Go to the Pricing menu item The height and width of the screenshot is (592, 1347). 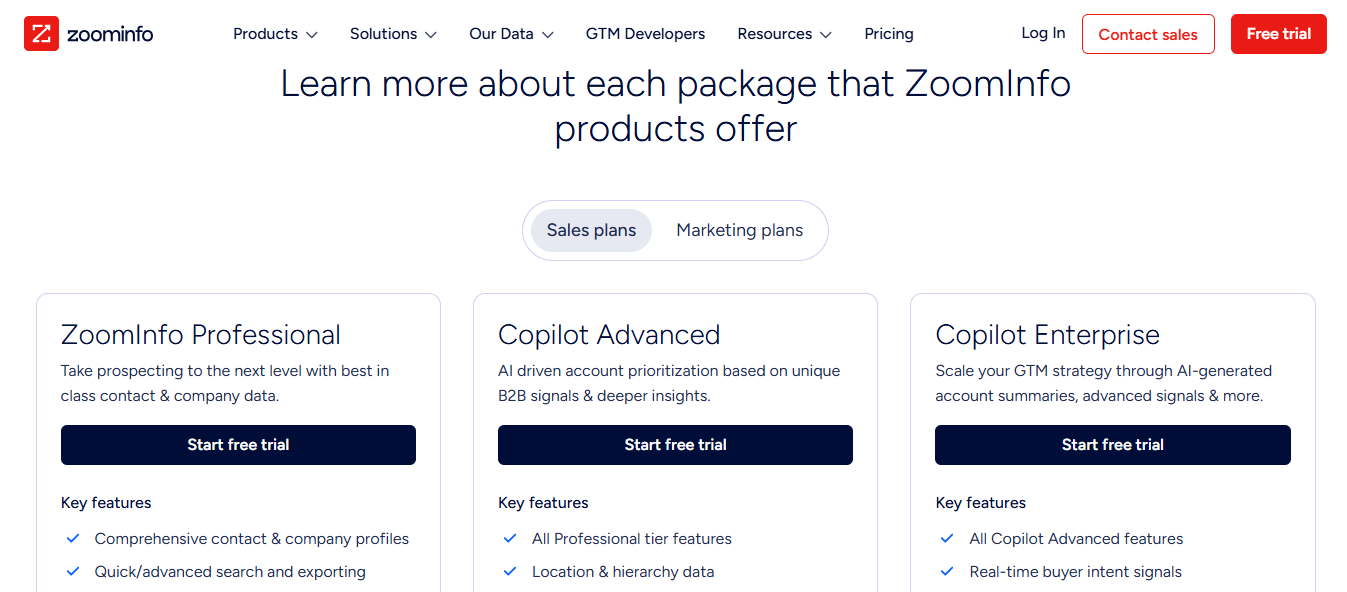888,33
